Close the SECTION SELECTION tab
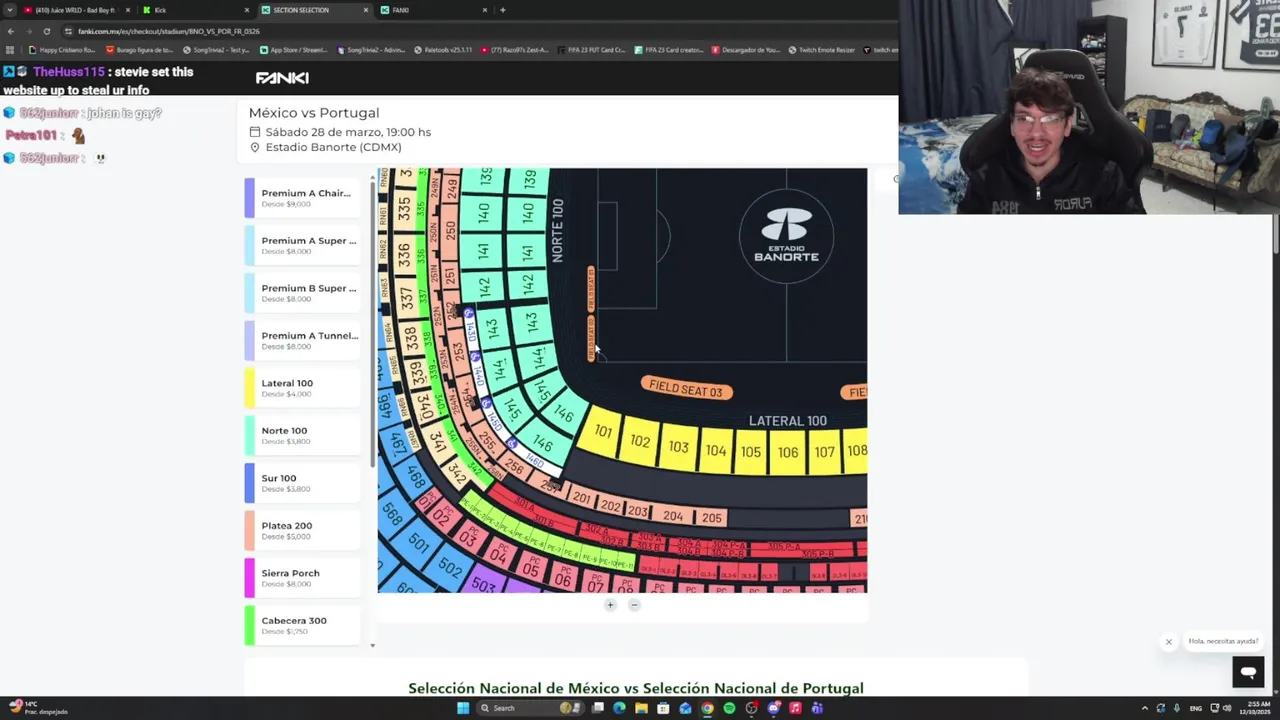Screen dimensions: 1280x720 366,10
